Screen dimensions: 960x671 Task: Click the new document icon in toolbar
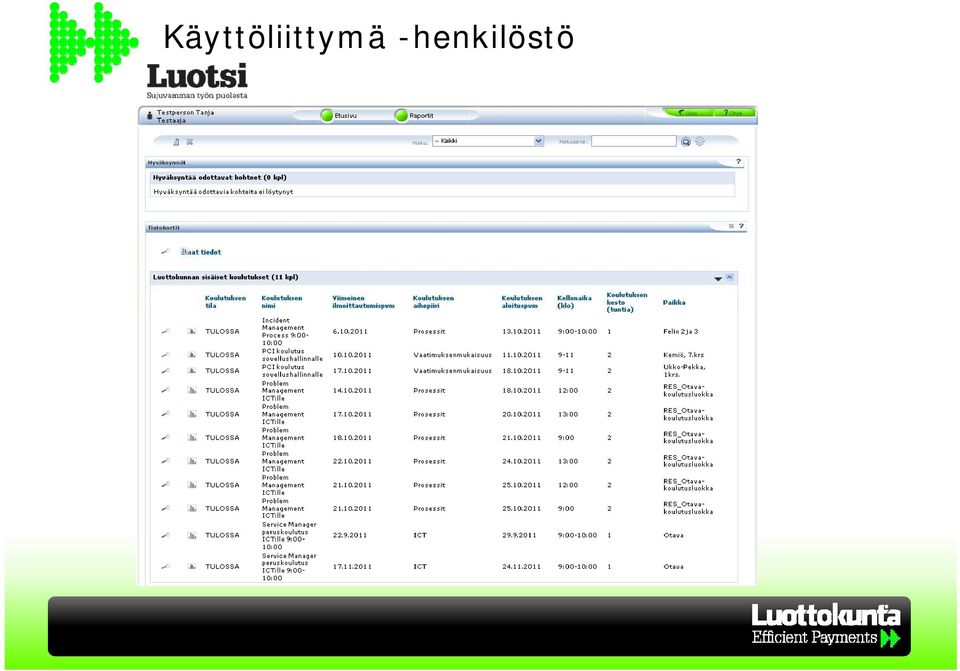coord(176,141)
